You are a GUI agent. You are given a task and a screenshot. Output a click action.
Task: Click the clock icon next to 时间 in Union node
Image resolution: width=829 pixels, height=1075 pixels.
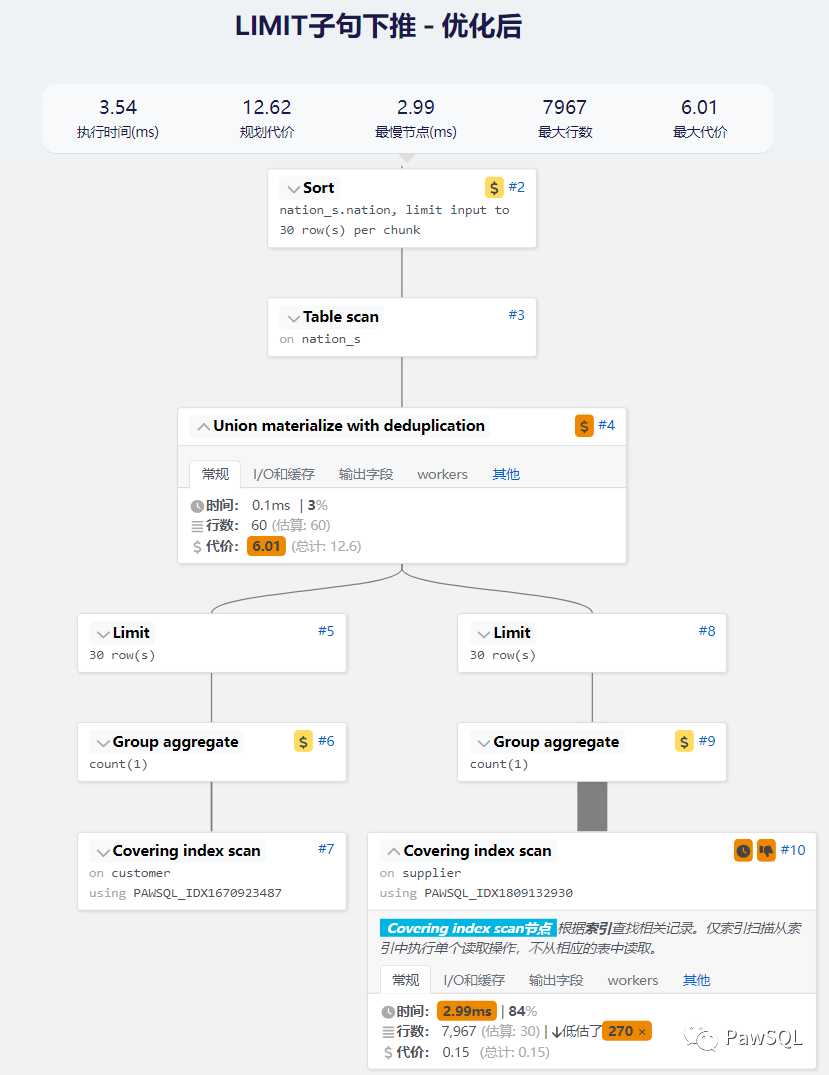(x=197, y=506)
